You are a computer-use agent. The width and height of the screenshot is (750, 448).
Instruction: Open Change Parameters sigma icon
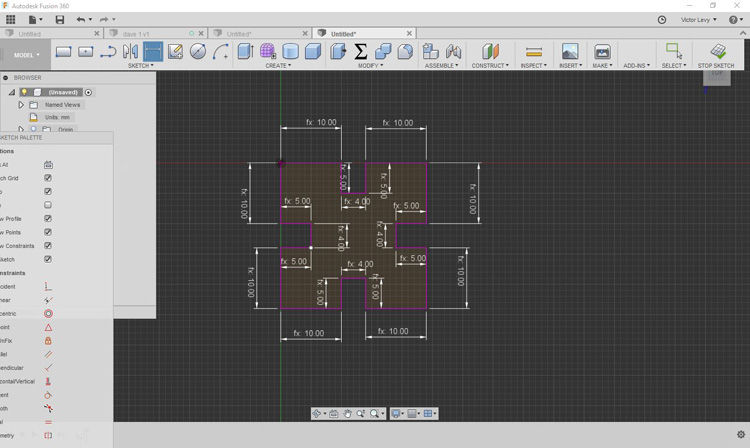[x=361, y=51]
